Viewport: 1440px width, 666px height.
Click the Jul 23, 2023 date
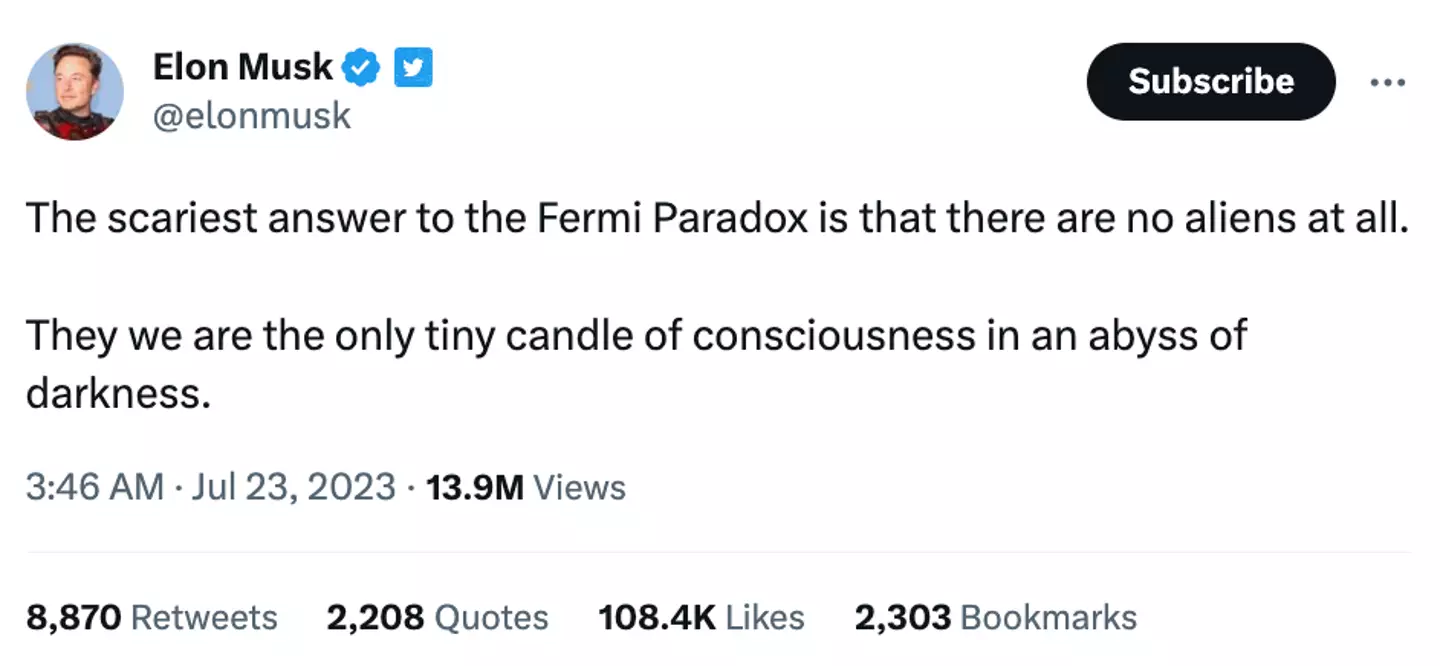292,487
